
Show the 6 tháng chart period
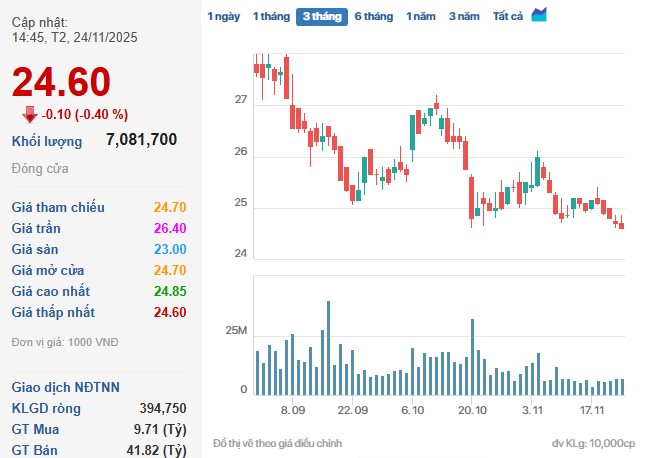[373, 17]
